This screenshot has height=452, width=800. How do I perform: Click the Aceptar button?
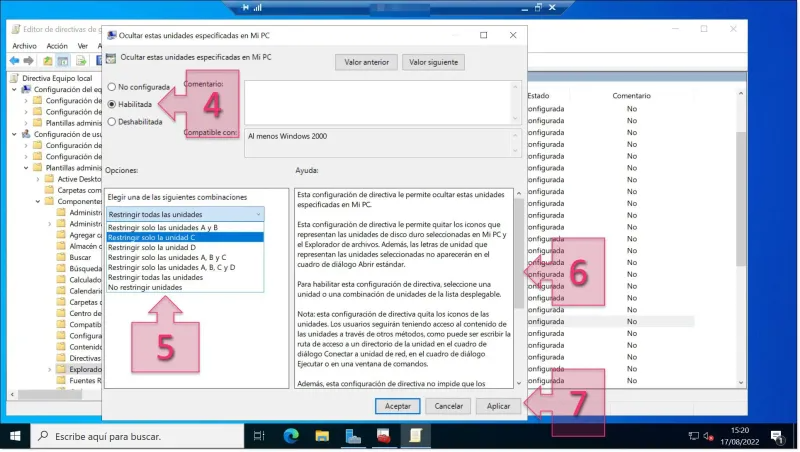pyautogui.click(x=397, y=406)
